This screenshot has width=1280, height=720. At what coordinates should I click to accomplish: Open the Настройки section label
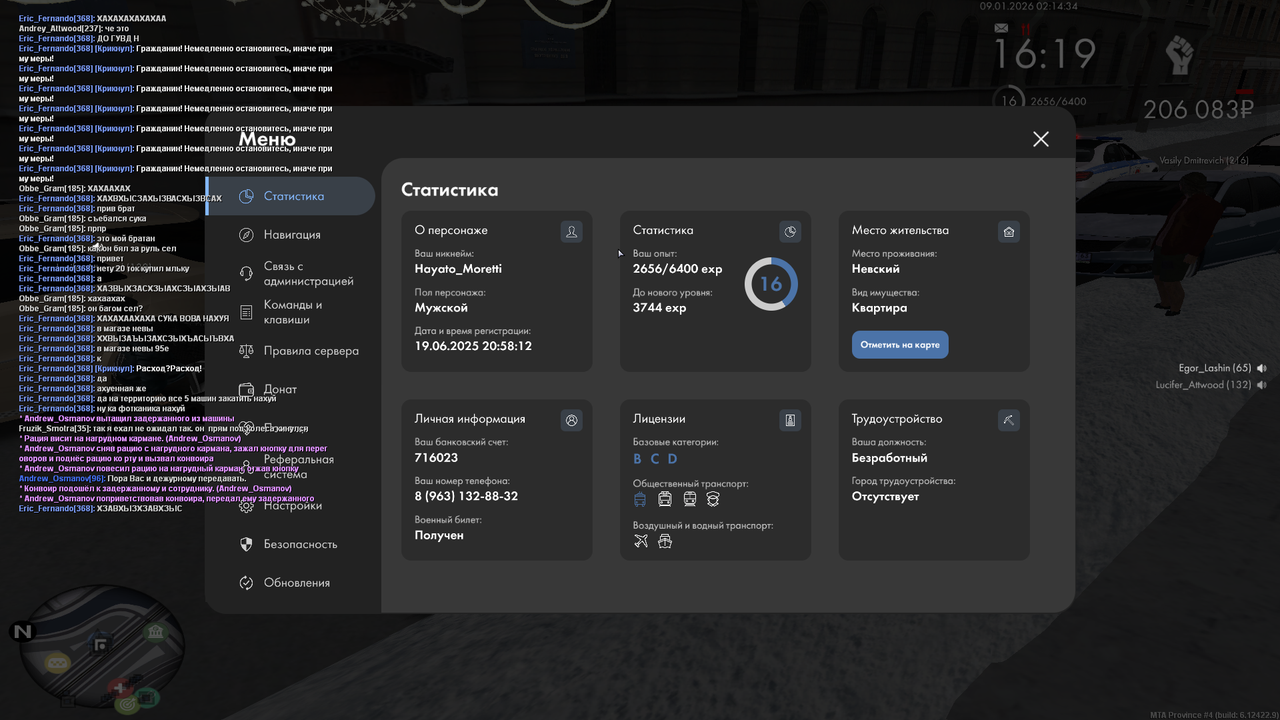(293, 506)
